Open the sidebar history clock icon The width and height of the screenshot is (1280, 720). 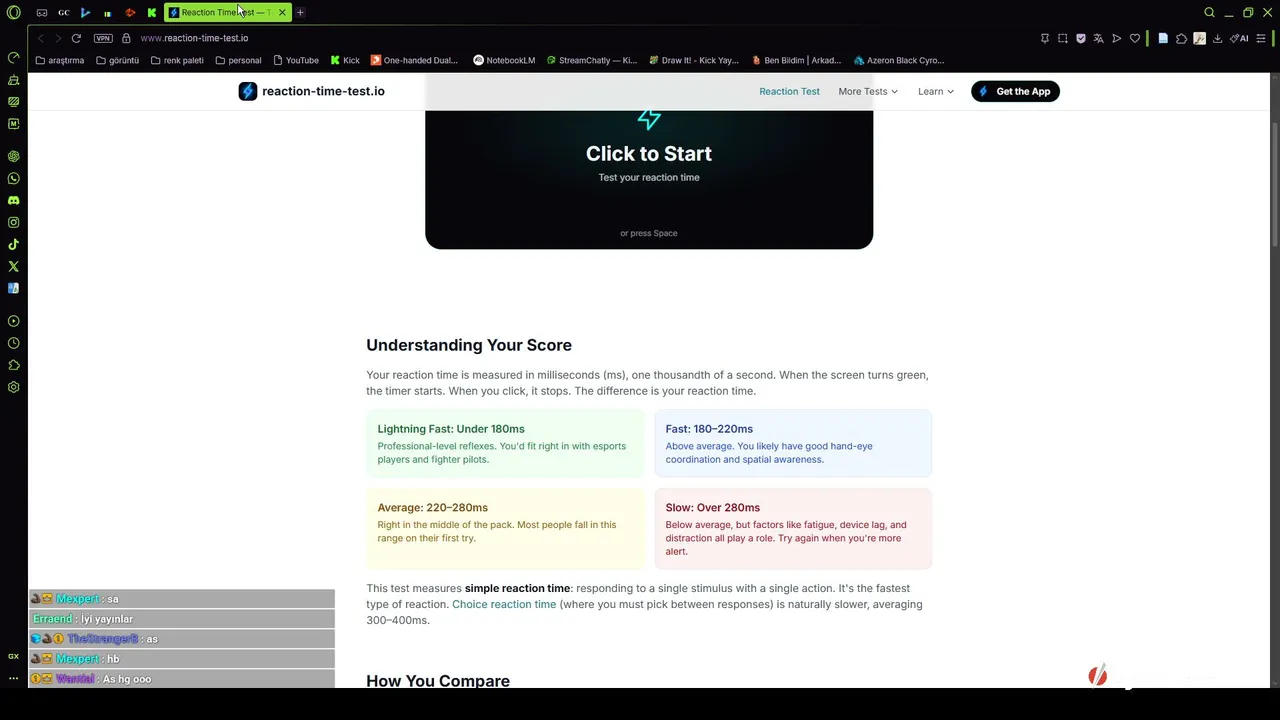[x=13, y=343]
